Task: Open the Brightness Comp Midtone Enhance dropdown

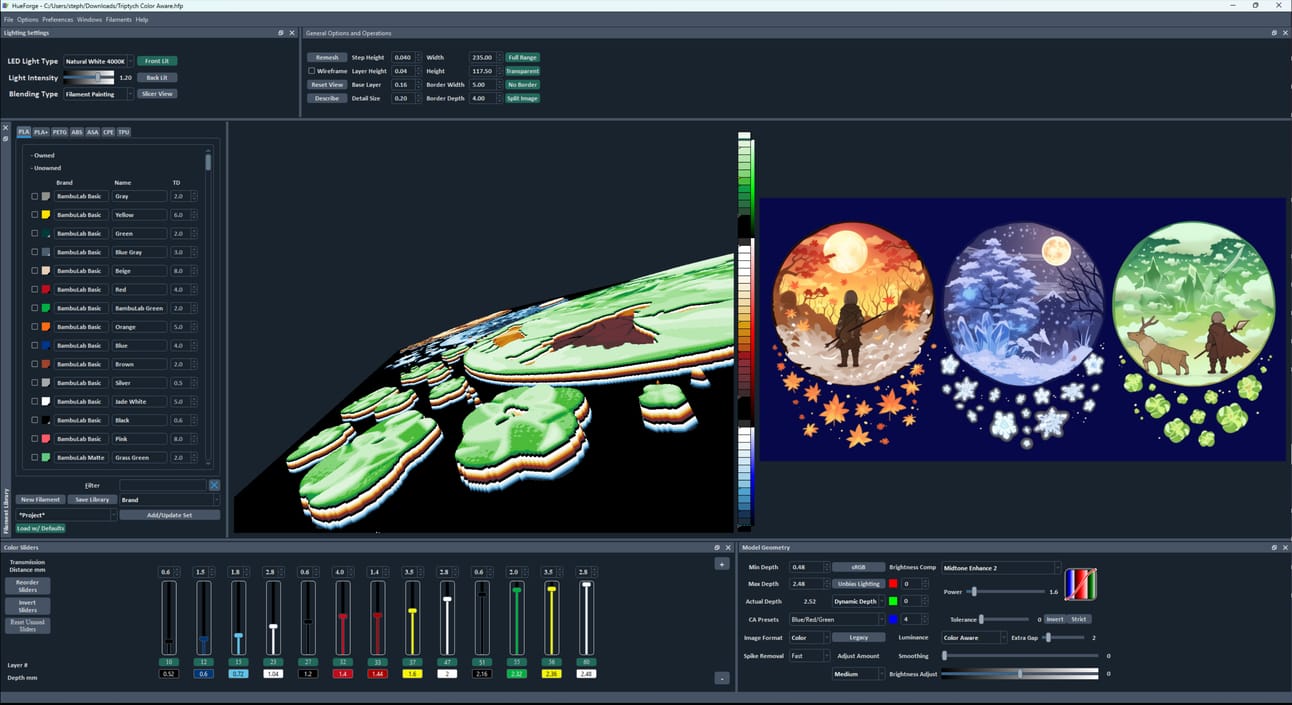Action: (1000, 567)
